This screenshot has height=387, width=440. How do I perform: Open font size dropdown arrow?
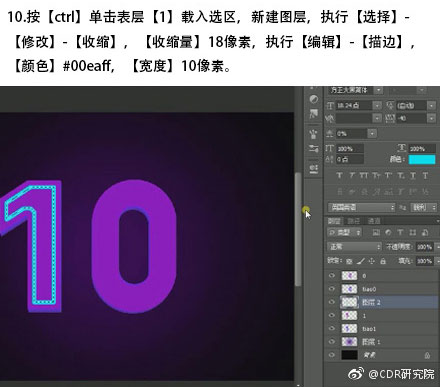pyautogui.click(x=377, y=105)
